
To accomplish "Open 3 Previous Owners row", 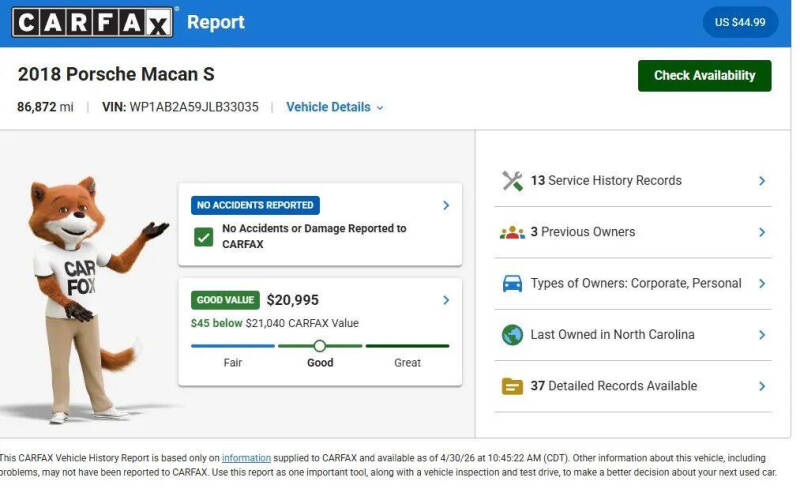I will point(633,232).
